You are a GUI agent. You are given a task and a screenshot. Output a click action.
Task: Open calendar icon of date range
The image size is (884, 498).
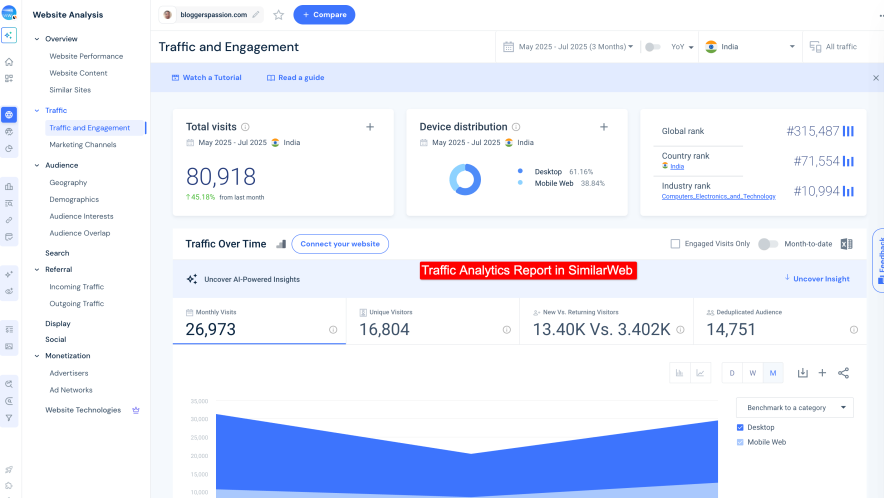pyautogui.click(x=509, y=47)
